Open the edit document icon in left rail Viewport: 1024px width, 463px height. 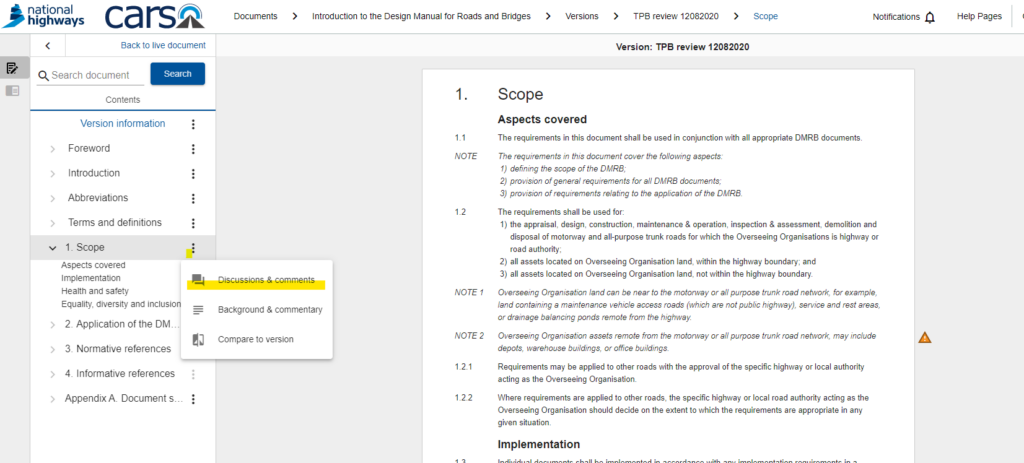tap(12, 68)
